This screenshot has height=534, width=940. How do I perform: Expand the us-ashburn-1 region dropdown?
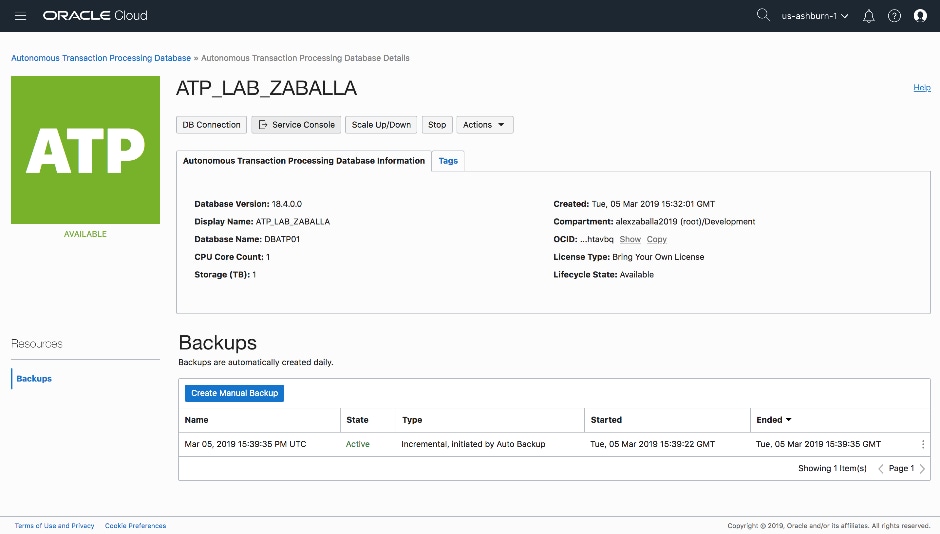(815, 16)
